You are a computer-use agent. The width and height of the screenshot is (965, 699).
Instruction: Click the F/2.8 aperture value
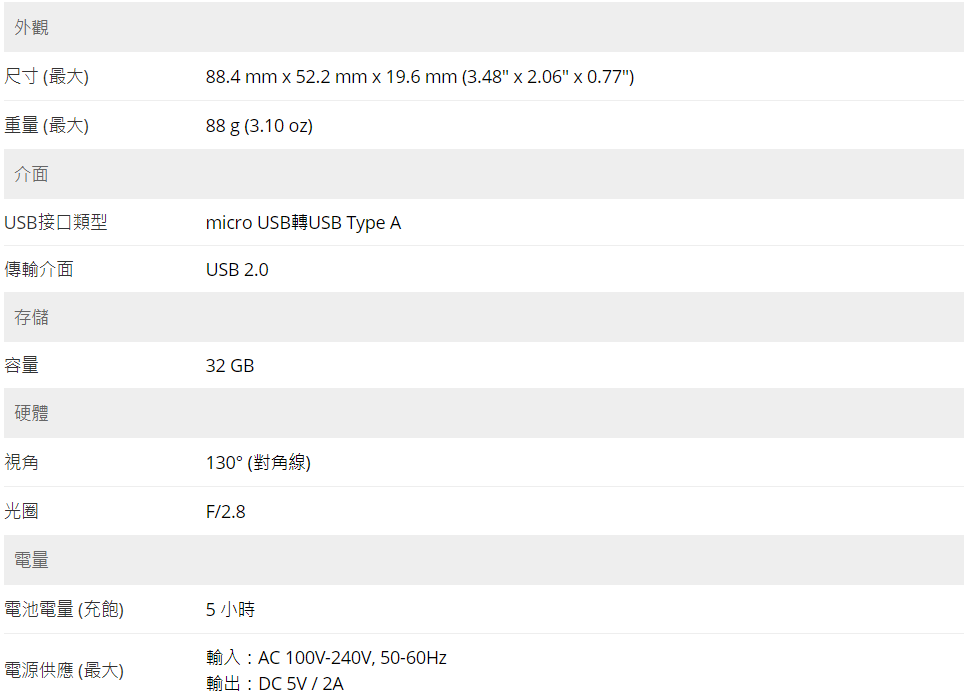225,511
